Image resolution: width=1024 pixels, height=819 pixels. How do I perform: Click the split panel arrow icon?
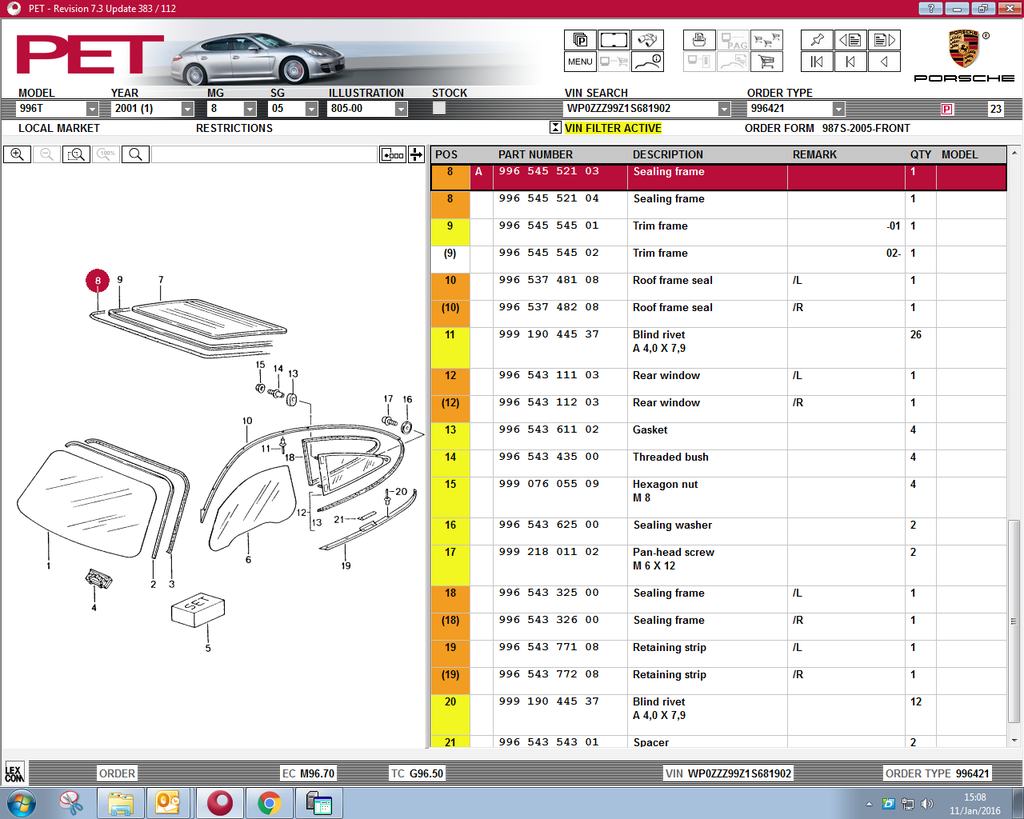coord(416,155)
